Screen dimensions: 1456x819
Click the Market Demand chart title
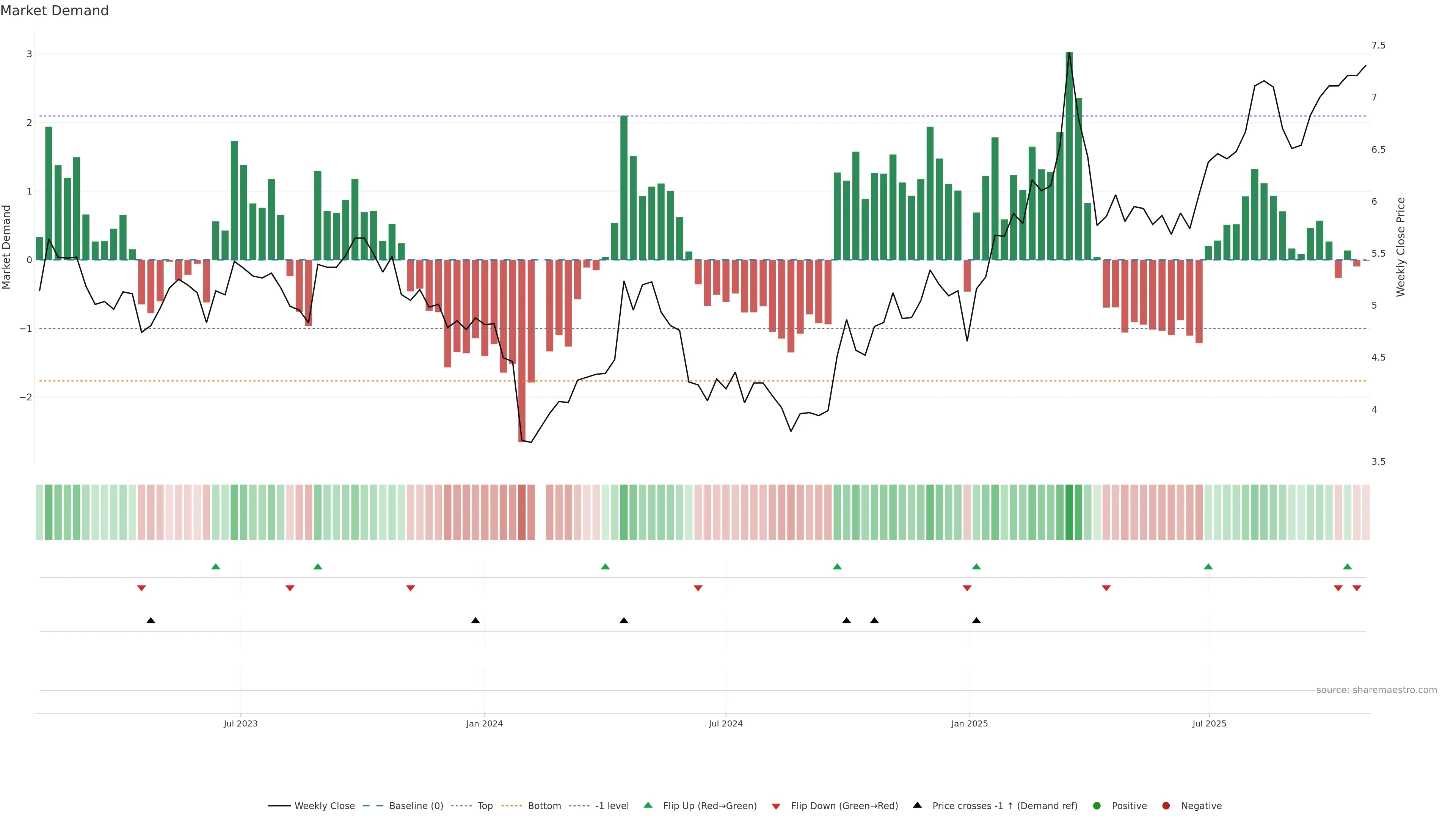(x=54, y=11)
